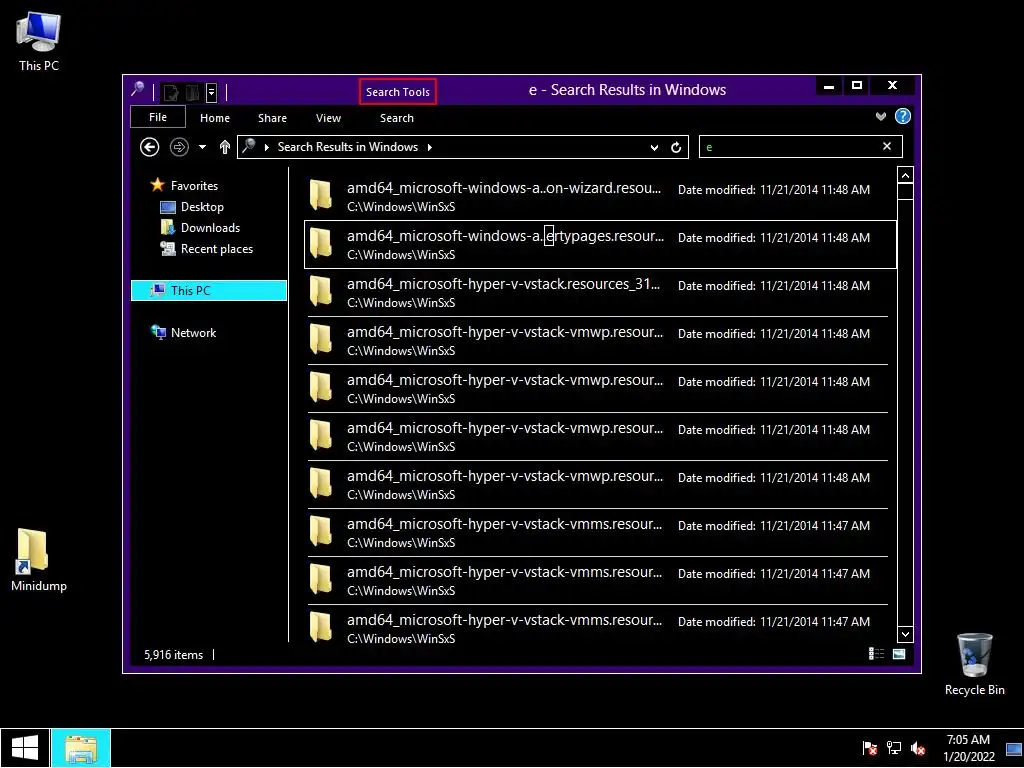Click the magnifier icon in address bar
The width and height of the screenshot is (1024, 768).
(x=249, y=146)
